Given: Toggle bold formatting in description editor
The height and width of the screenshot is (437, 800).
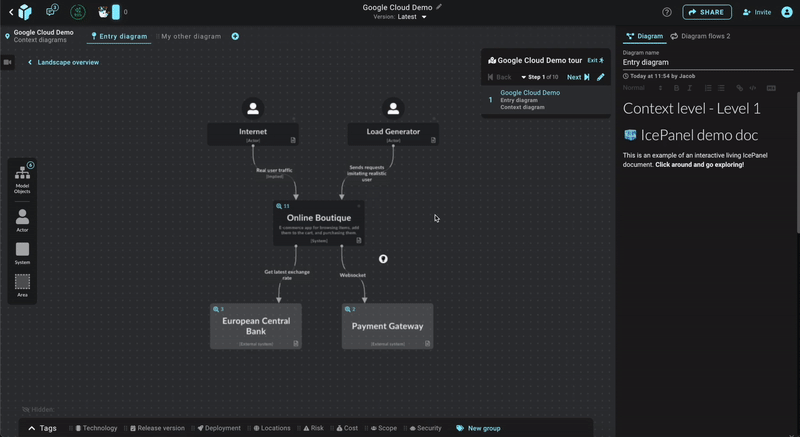Looking at the screenshot, I should [676, 88].
